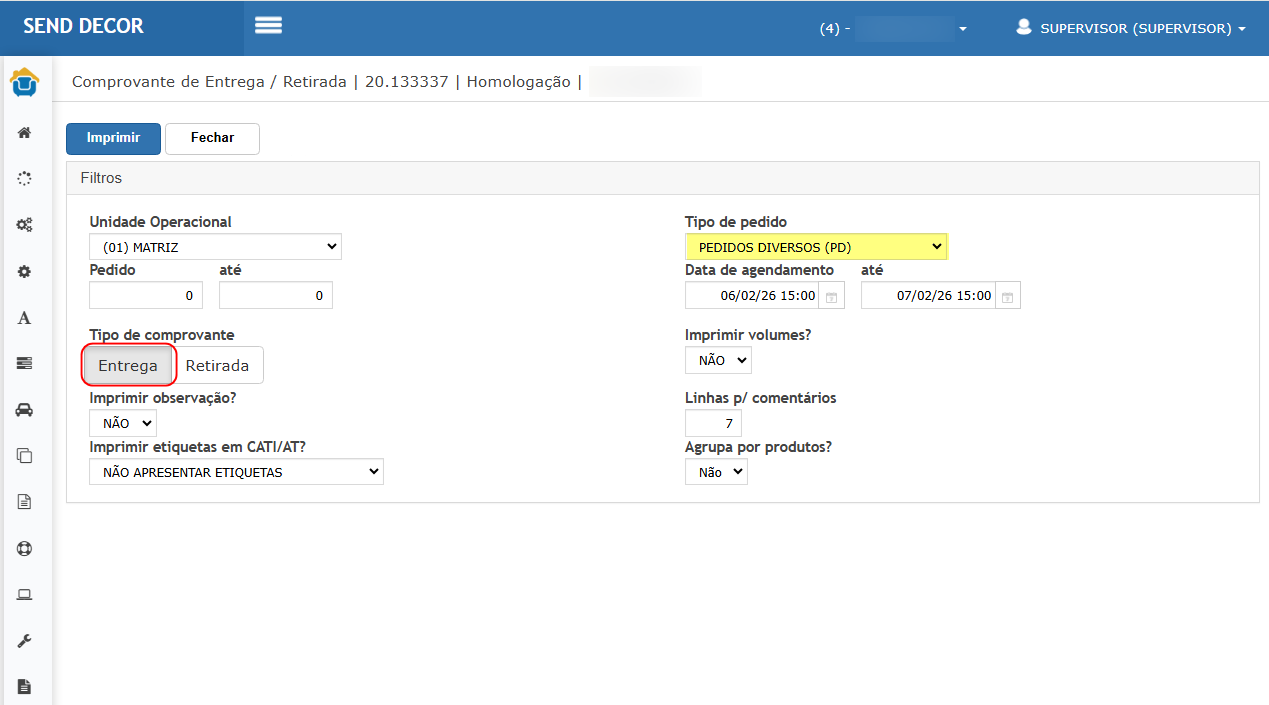The image size is (1269, 705).
Task: Open the company selector (4) menu
Action: coord(893,28)
